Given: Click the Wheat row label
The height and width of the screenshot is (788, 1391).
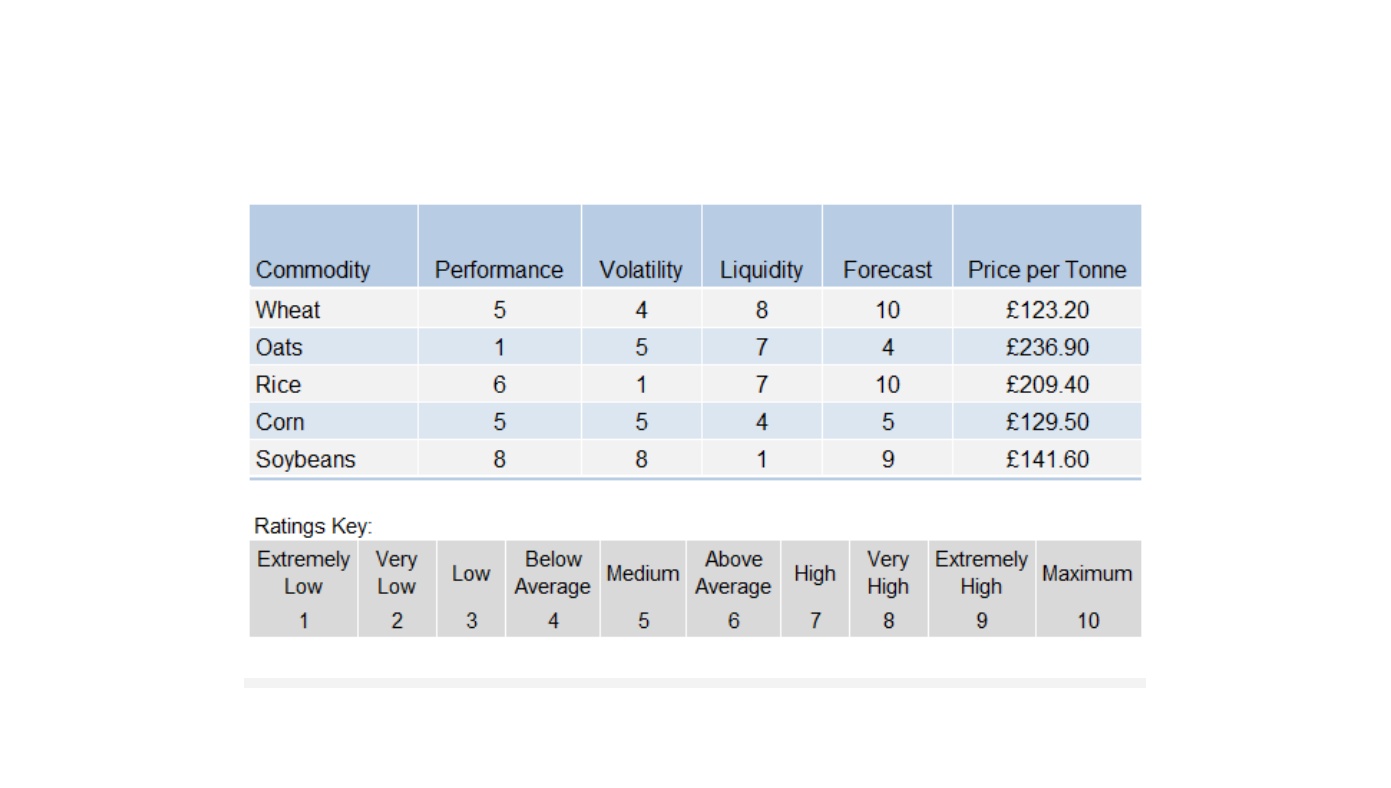Looking at the screenshot, I should pos(288,310).
